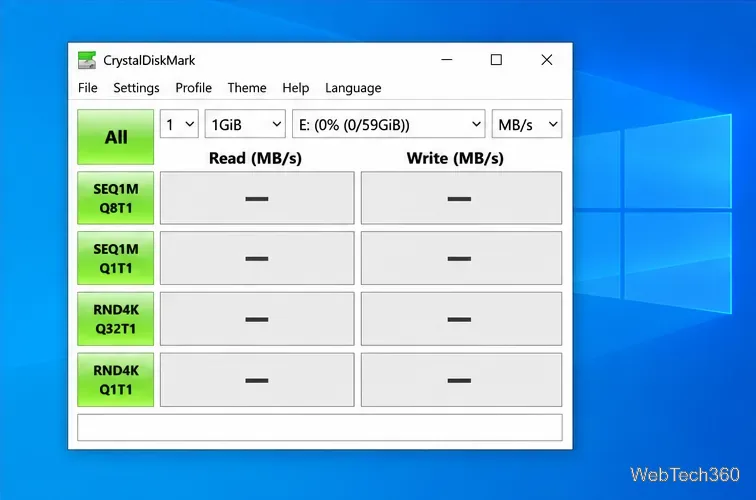The height and width of the screenshot is (500, 756).
Task: Maximize the CrystalDiskMark window
Action: click(496, 60)
